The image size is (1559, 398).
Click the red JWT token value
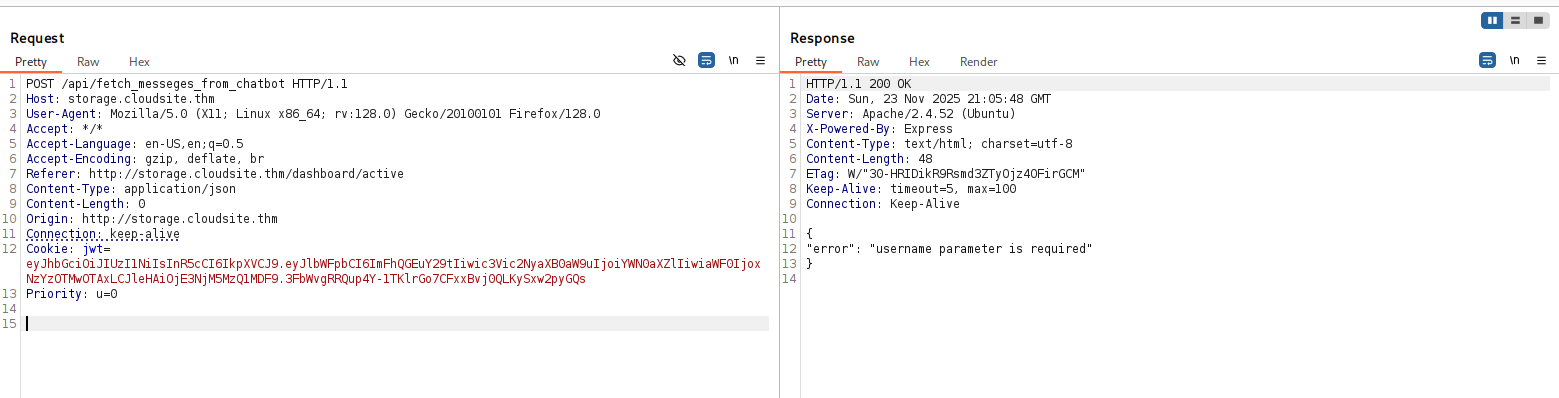pyautogui.click(x=393, y=272)
